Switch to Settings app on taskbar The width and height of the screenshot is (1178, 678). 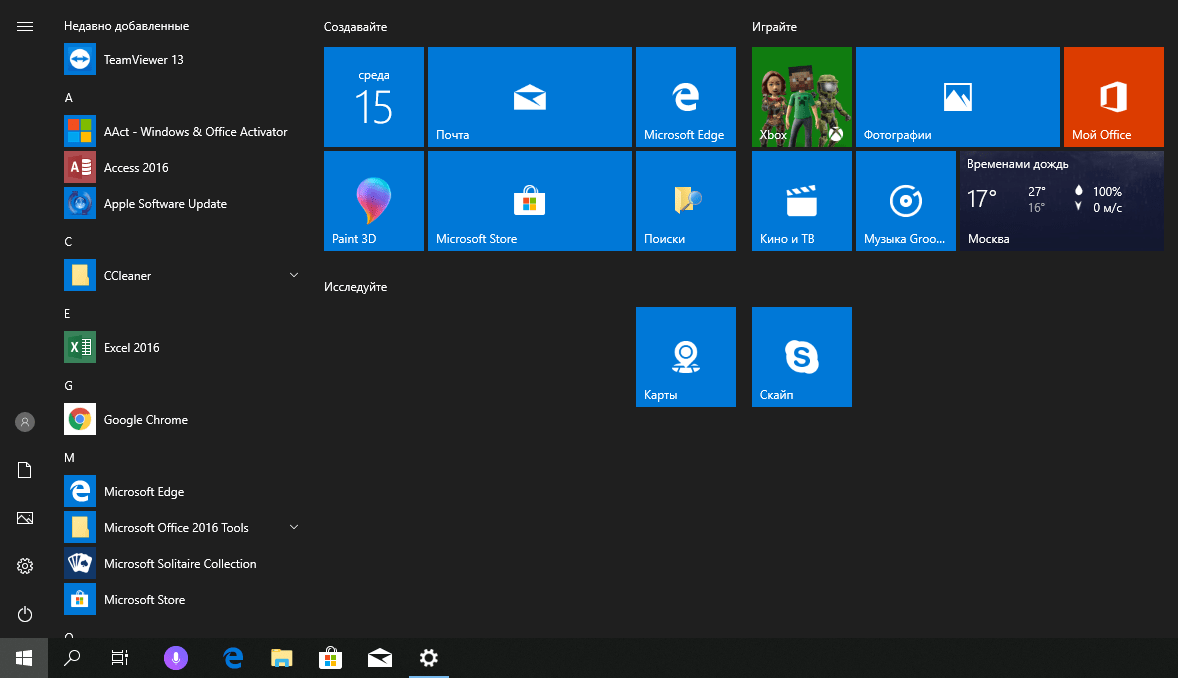(x=429, y=658)
